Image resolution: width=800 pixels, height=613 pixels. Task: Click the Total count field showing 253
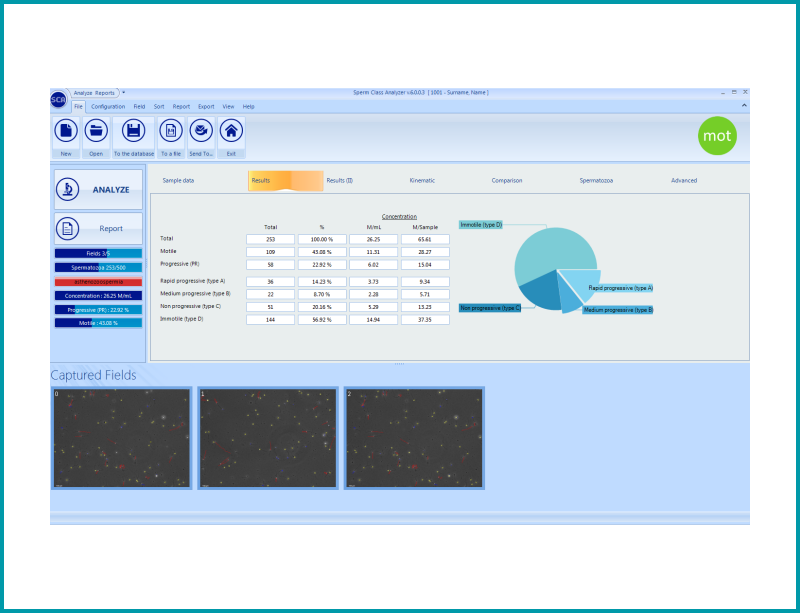[x=270, y=239]
